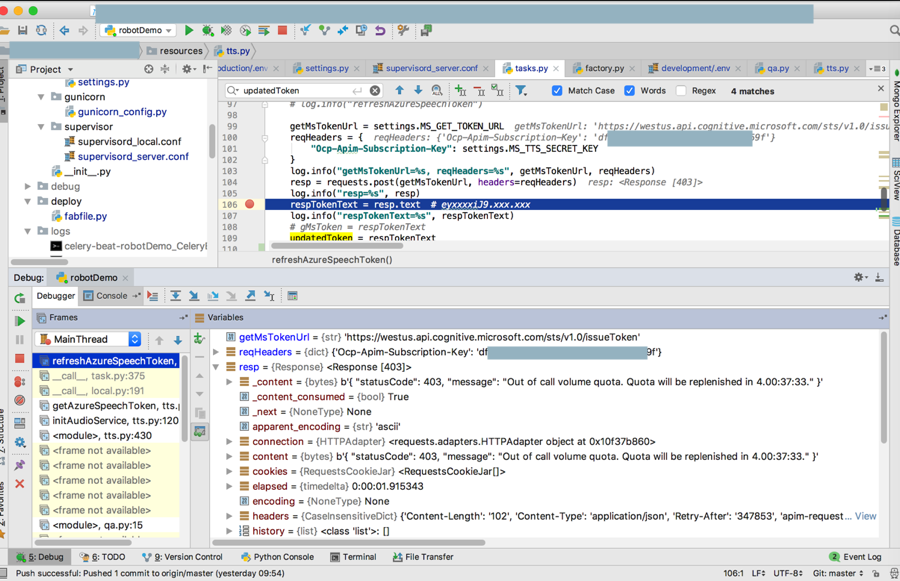Enable the Regex checkbox
Viewport: 900px width, 581px height.
(681, 91)
